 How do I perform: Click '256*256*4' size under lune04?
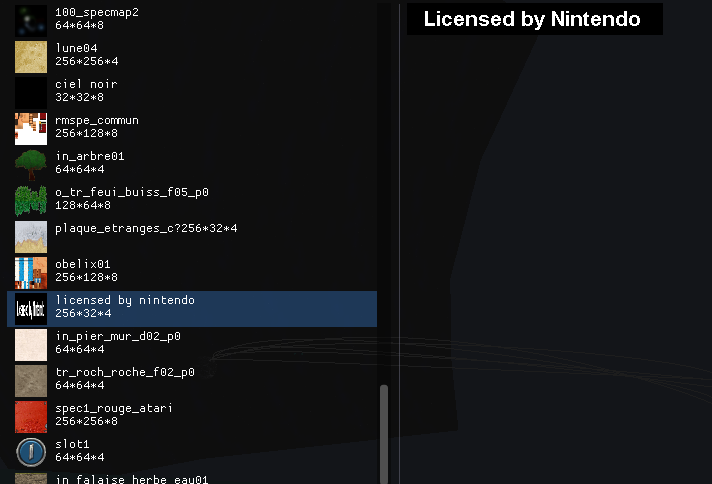click(x=87, y=61)
